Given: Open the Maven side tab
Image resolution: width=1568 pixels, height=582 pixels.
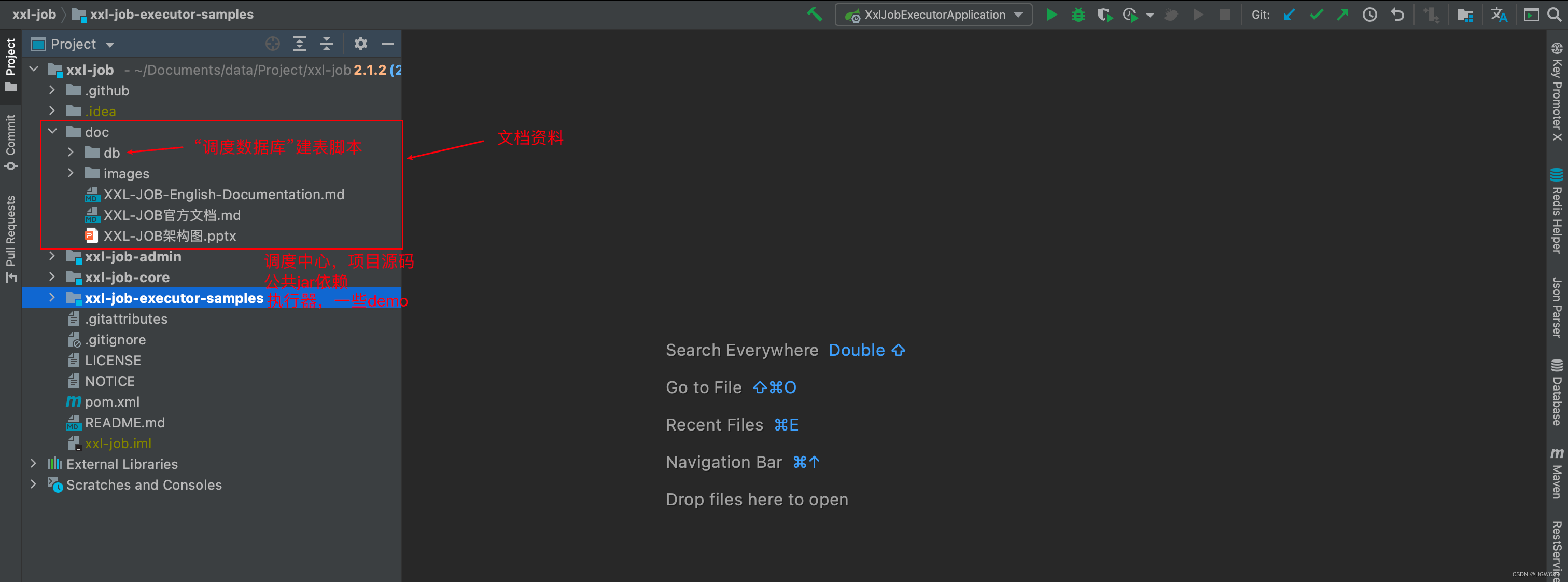Looking at the screenshot, I should coord(1557,474).
